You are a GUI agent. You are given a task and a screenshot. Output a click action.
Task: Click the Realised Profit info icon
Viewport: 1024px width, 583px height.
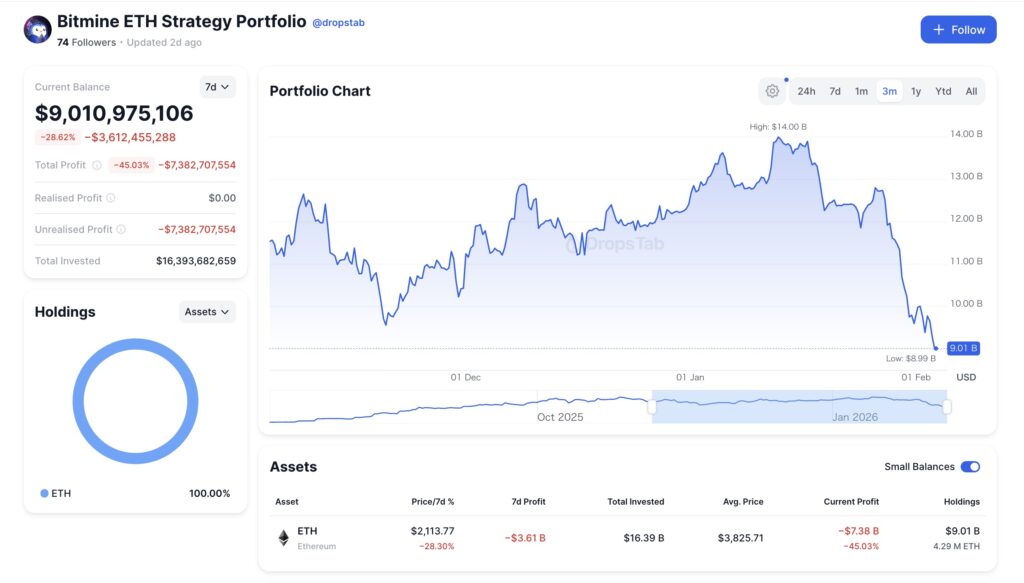tap(111, 198)
